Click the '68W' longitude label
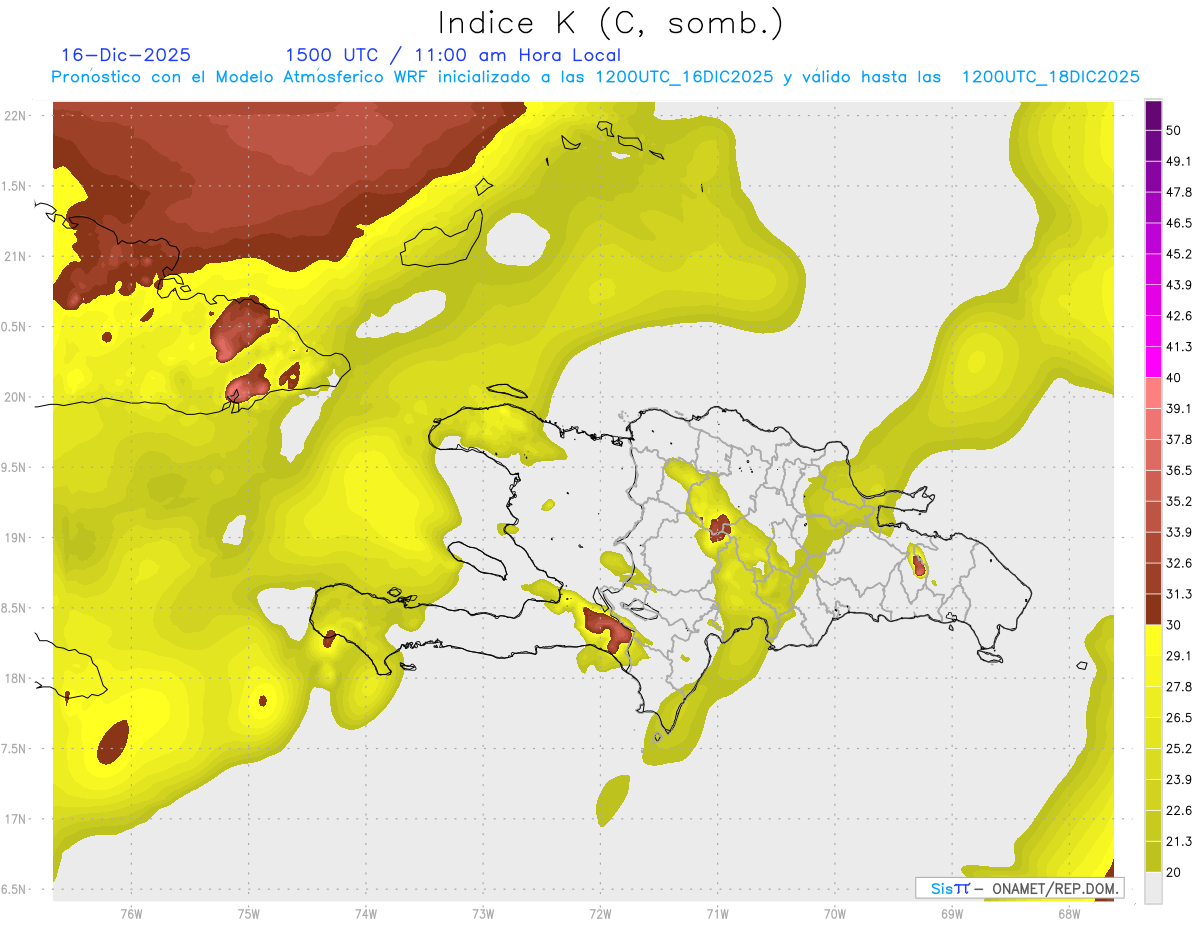This screenshot has width=1200, height=927. pyautogui.click(x=1069, y=913)
